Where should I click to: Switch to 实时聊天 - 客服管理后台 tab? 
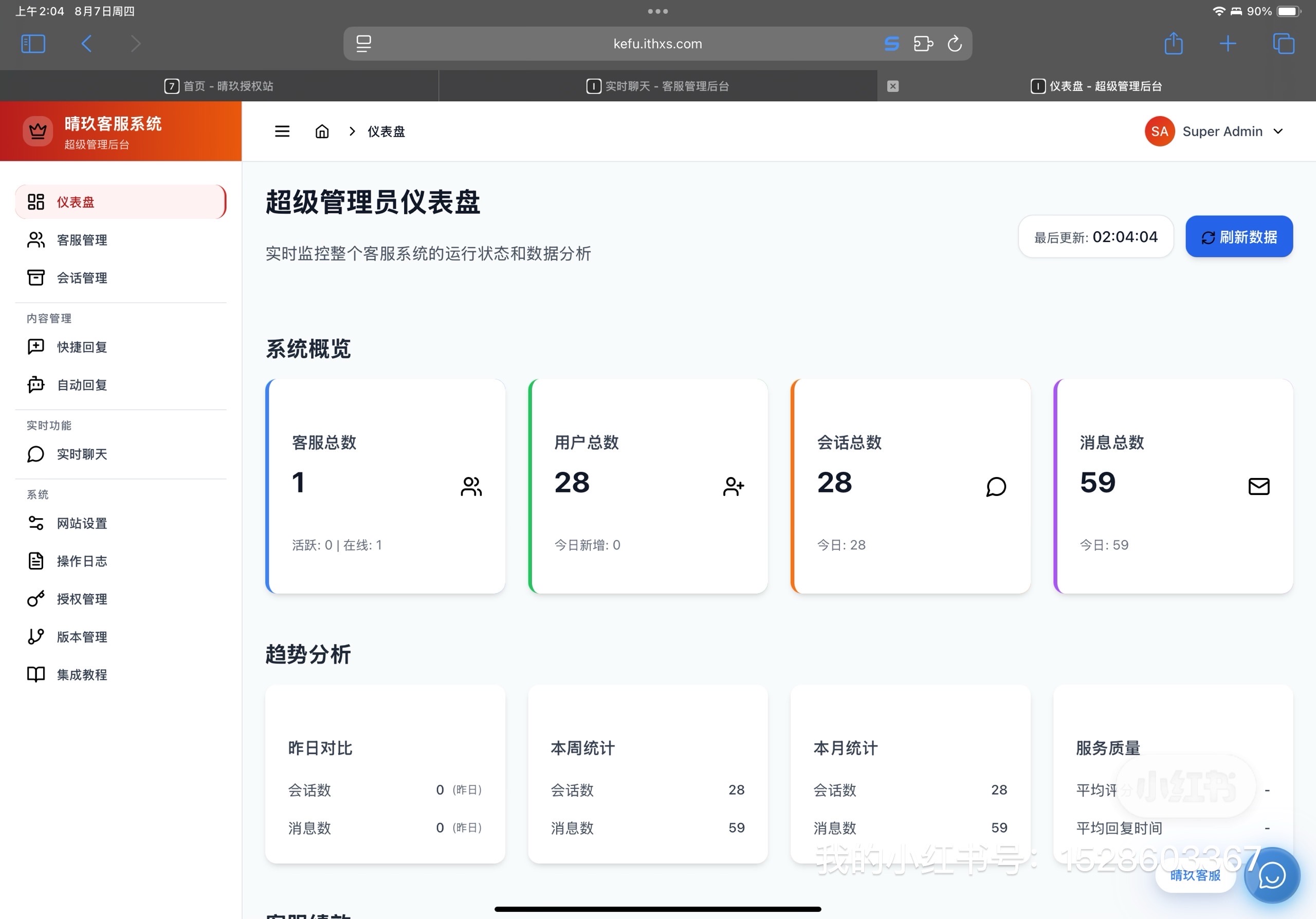point(657,86)
